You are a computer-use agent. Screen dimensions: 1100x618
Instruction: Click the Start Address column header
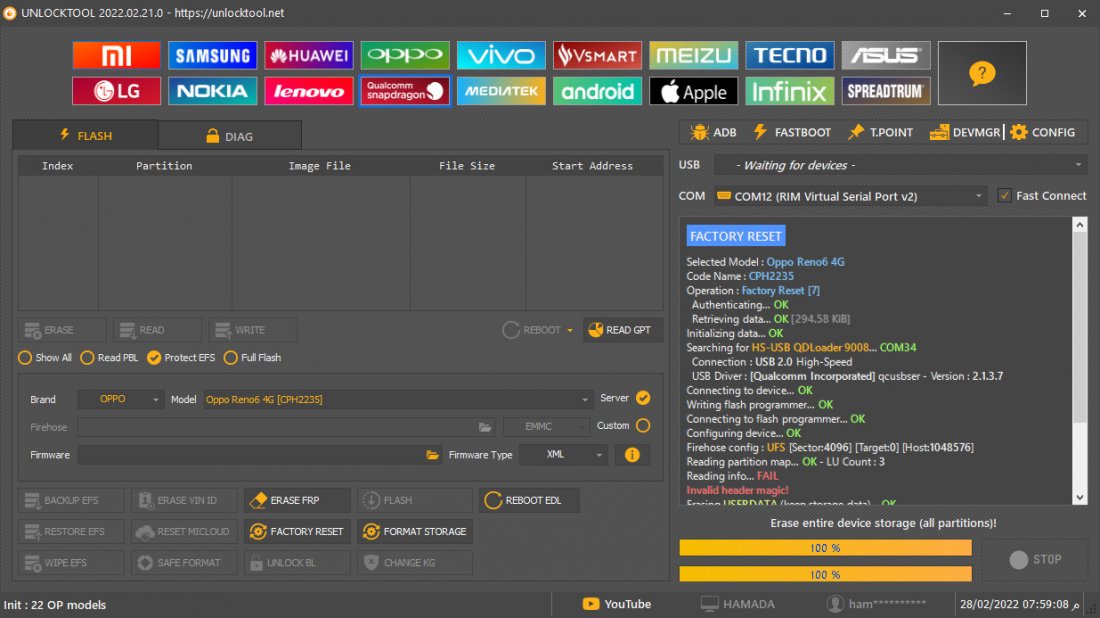coord(593,166)
